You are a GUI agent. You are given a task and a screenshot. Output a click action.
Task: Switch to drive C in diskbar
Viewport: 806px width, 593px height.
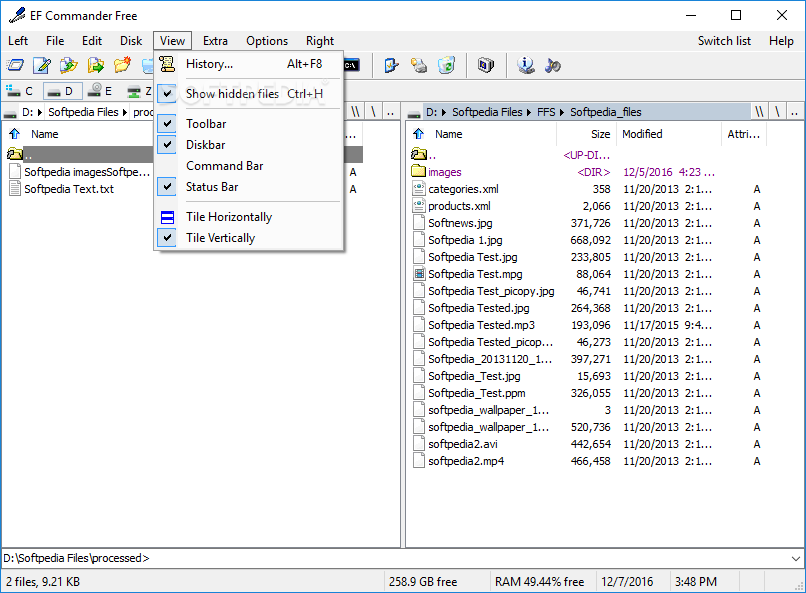coord(20,91)
